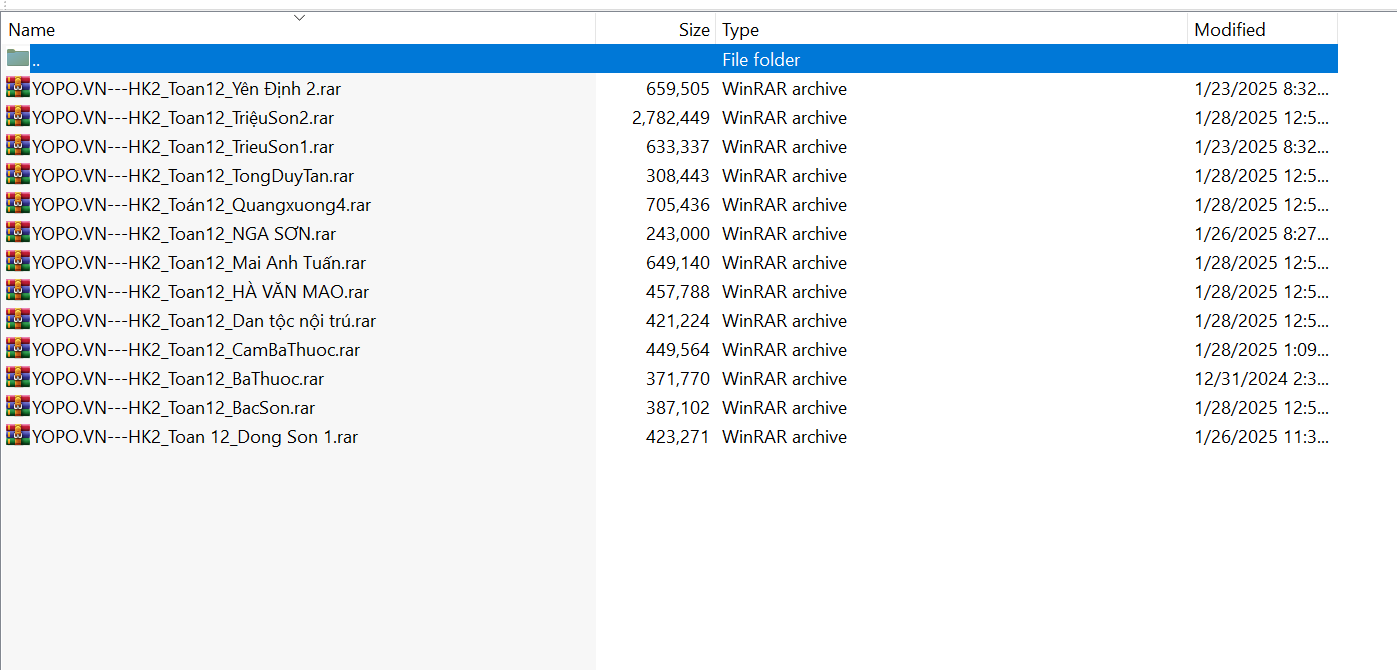Select the TrieuSon1.rar file name
1397x670 pixels.
click(183, 147)
